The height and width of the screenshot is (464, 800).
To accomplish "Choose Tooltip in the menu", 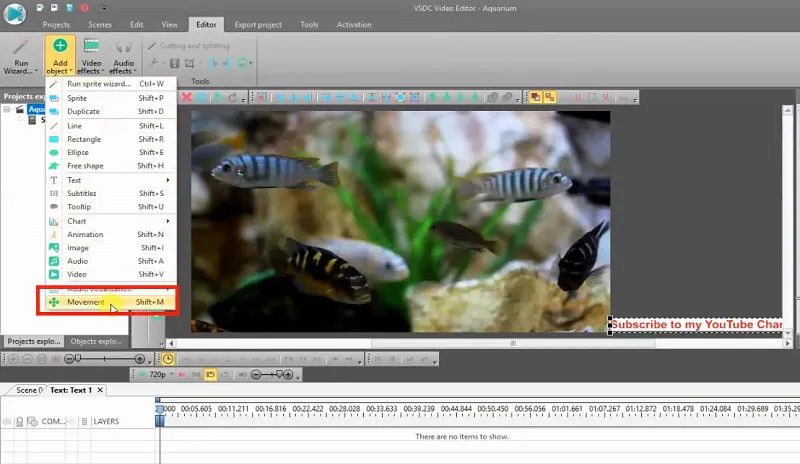I will (111, 207).
